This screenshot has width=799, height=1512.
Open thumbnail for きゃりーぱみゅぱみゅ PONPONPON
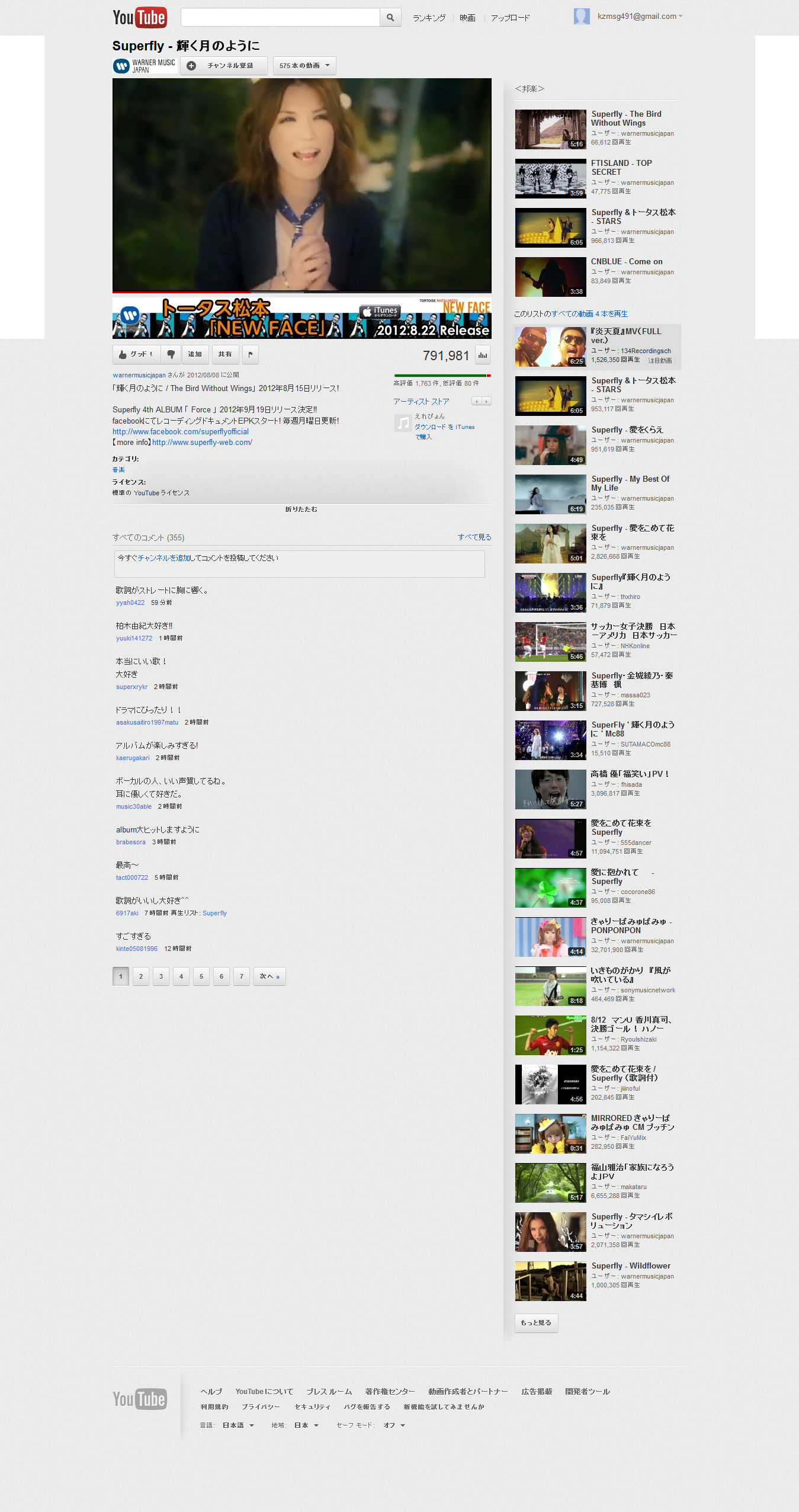click(550, 937)
